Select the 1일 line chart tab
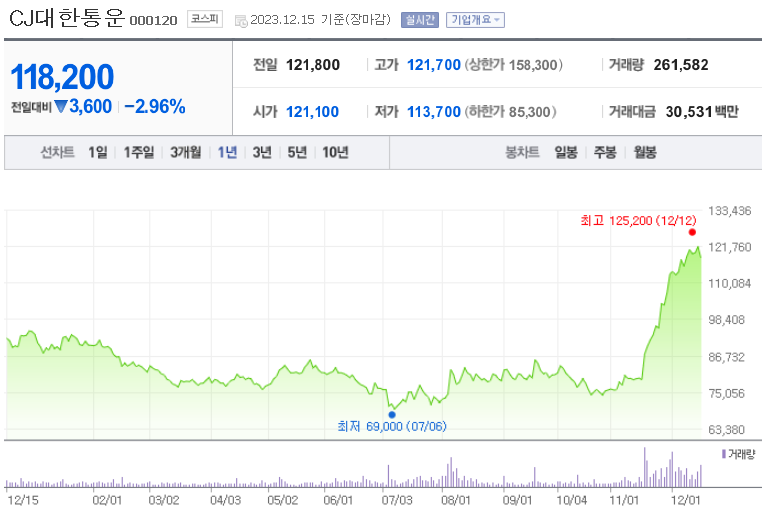This screenshot has width=762, height=520. coord(98,153)
